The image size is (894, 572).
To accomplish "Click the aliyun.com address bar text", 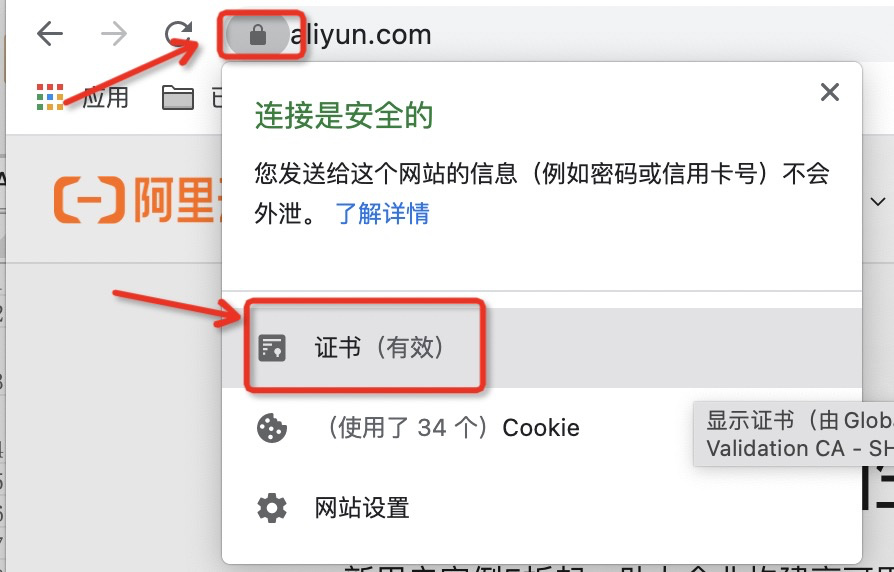I will click(361, 35).
